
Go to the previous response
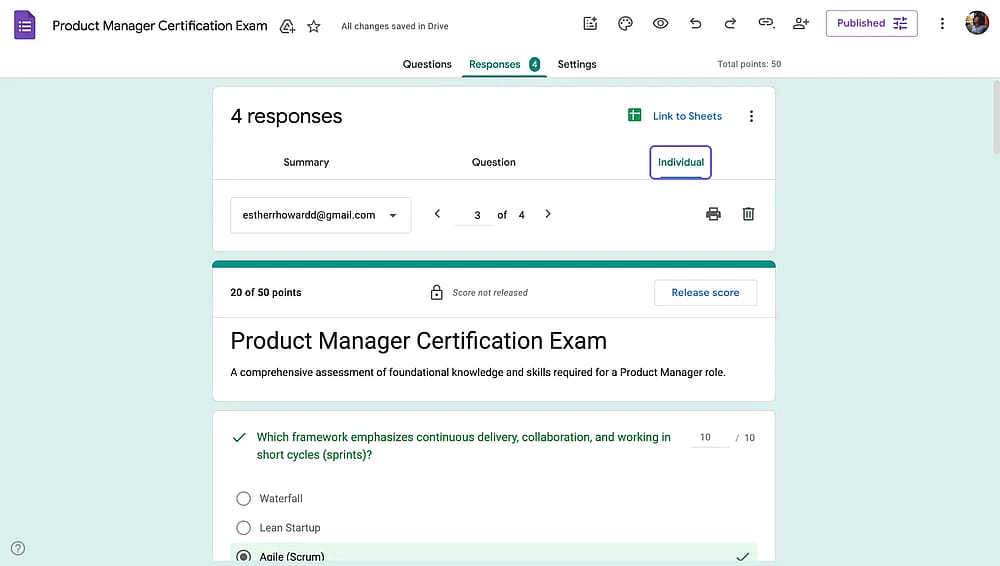(437, 214)
